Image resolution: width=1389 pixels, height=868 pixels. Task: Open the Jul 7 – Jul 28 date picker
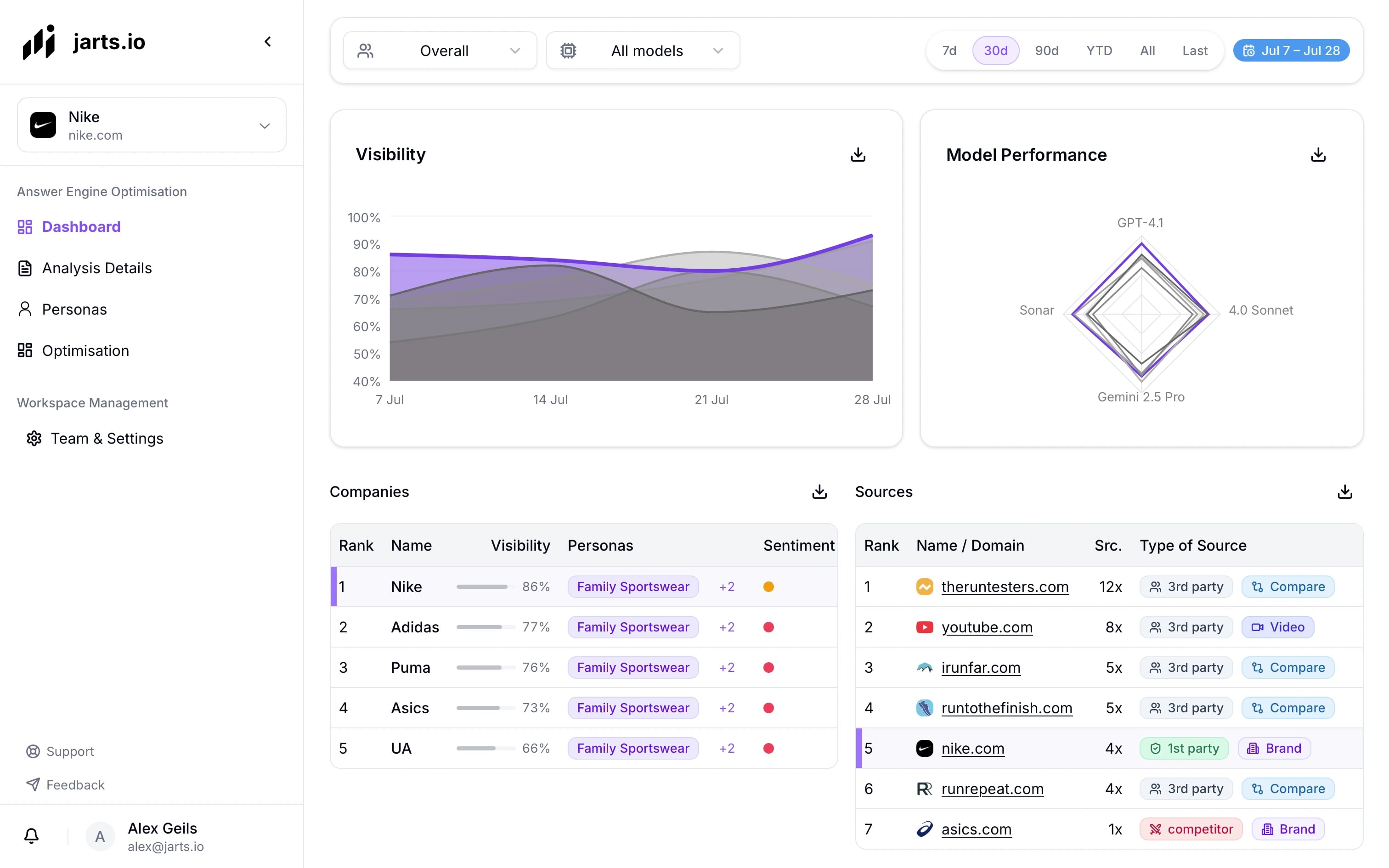pos(1292,51)
